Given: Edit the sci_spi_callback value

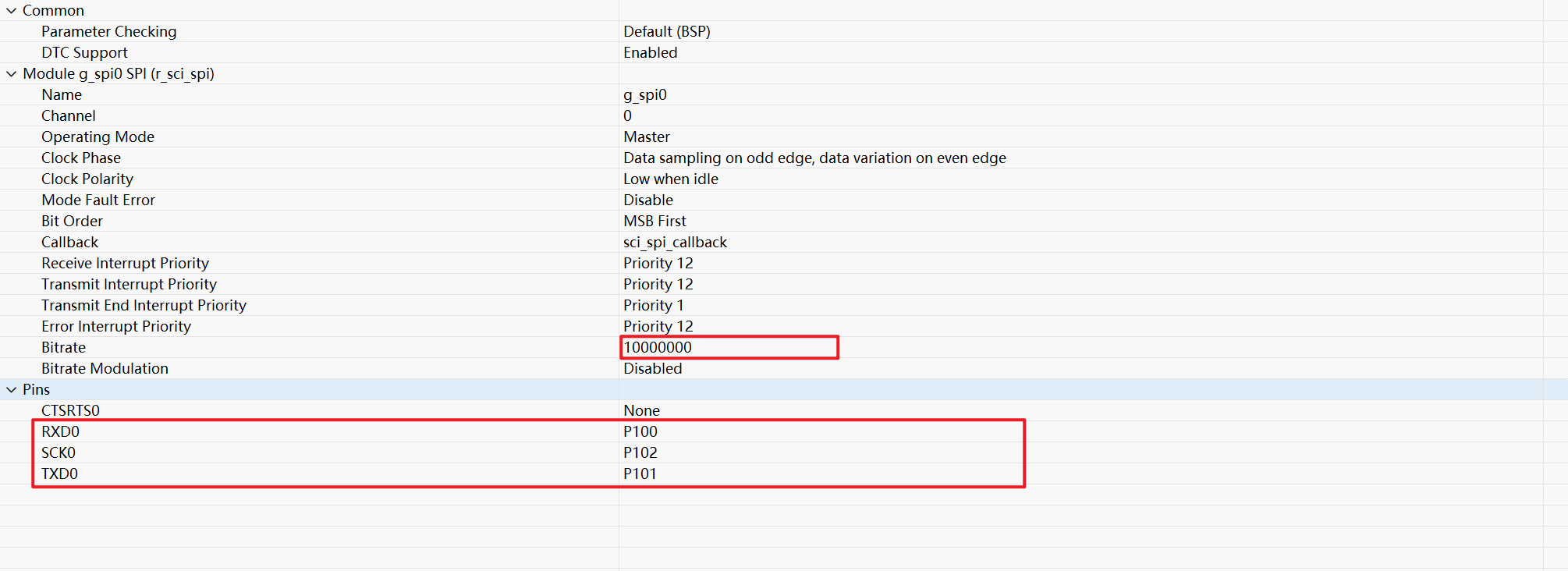Looking at the screenshot, I should click(676, 242).
